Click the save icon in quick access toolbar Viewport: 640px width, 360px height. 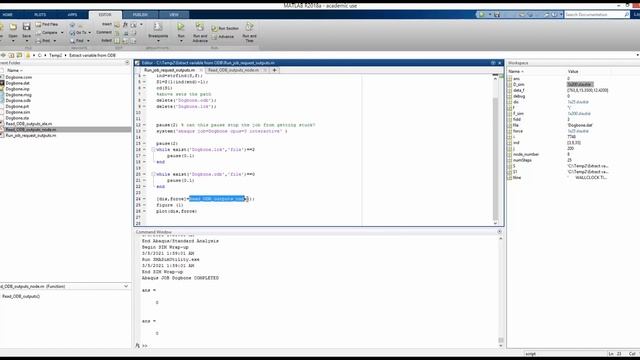(x=497, y=15)
